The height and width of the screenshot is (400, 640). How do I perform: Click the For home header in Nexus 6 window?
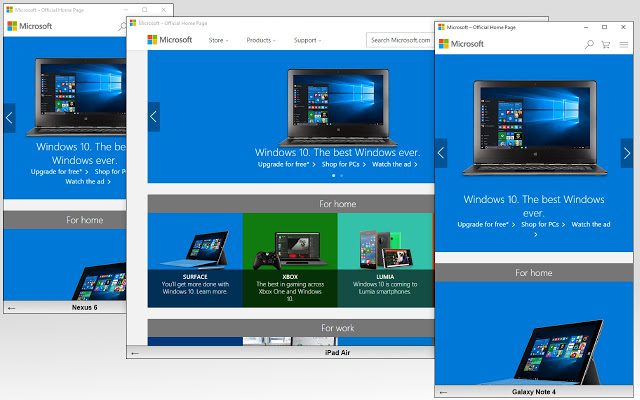(x=65, y=220)
